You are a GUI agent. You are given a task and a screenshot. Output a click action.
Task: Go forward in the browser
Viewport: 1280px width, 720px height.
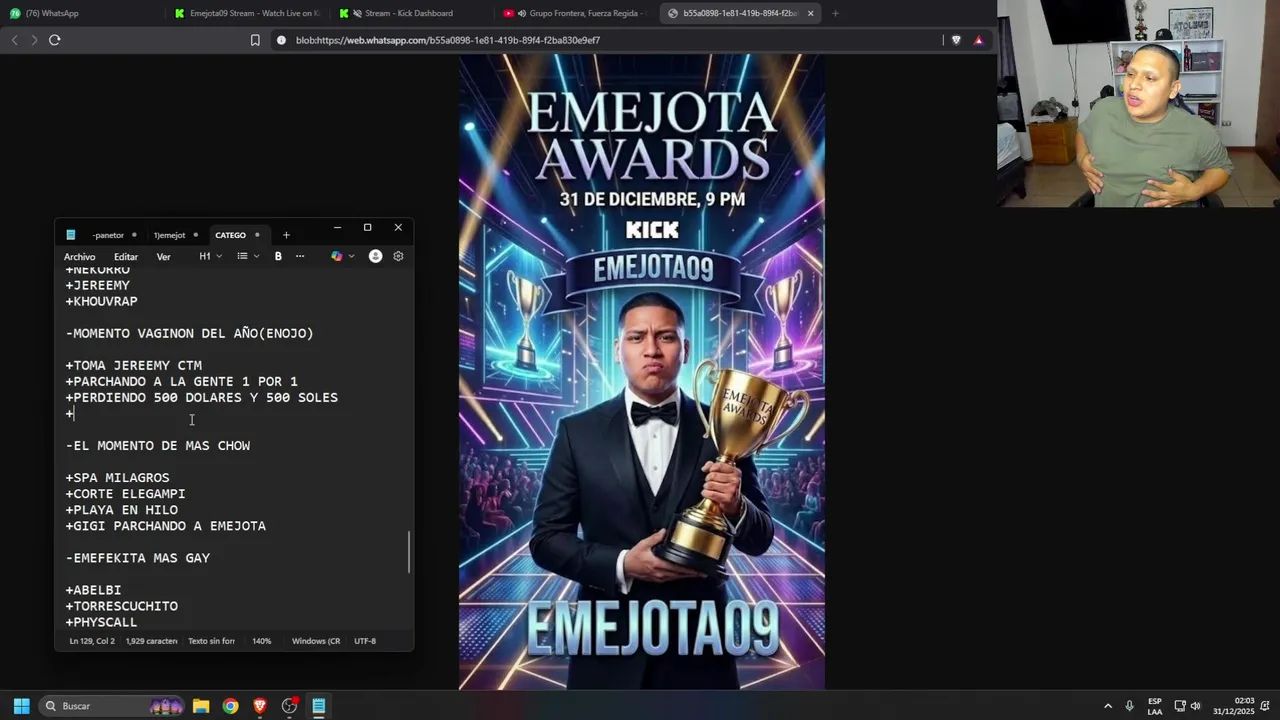tap(34, 40)
